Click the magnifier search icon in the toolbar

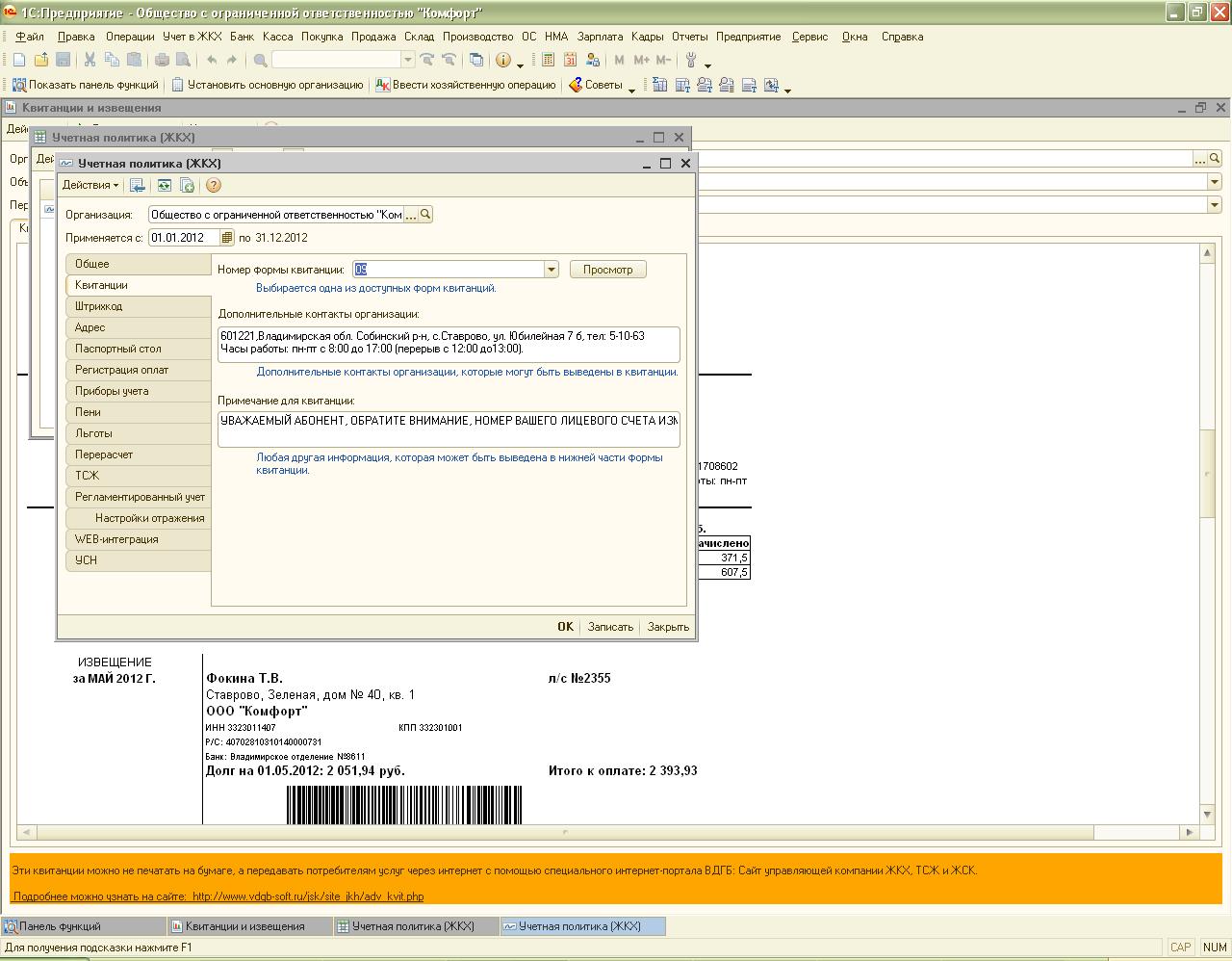click(x=260, y=60)
